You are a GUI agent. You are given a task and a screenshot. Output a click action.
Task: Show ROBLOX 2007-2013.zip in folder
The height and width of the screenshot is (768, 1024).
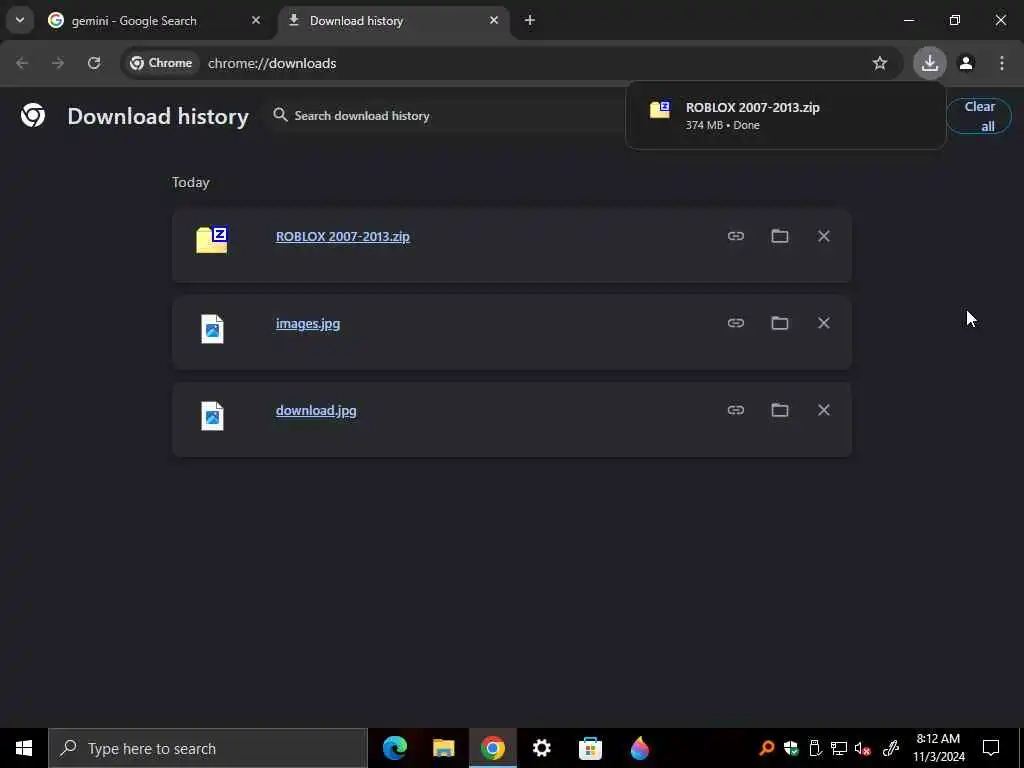tap(780, 236)
